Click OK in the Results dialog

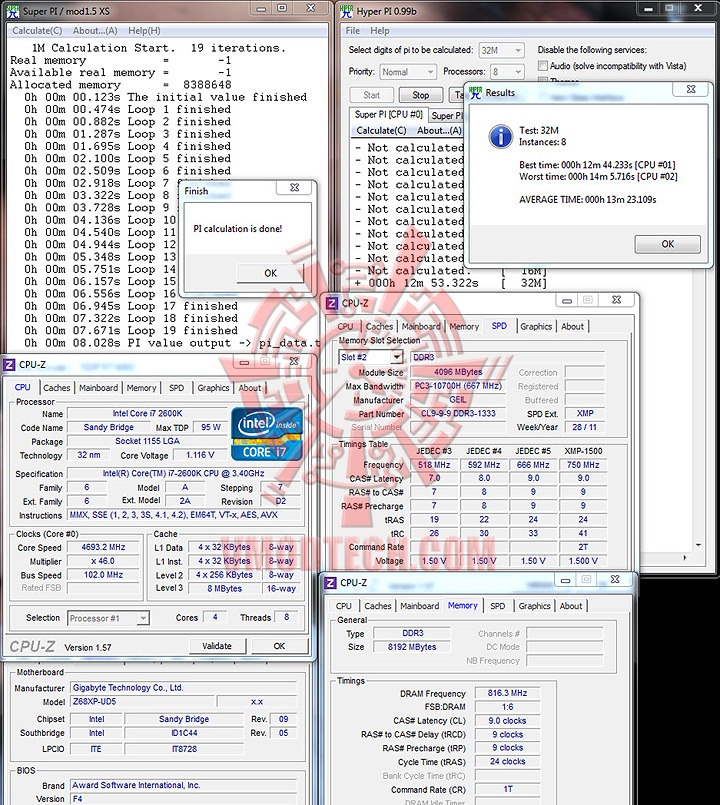click(x=668, y=244)
